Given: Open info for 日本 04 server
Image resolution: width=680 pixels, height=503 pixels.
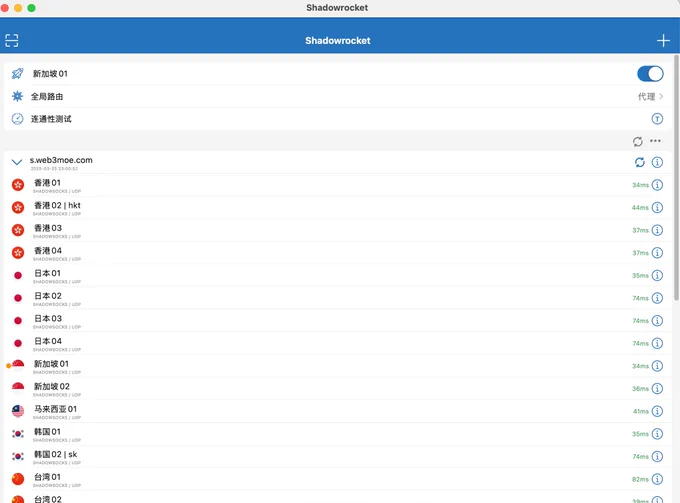Looking at the screenshot, I should tap(657, 343).
